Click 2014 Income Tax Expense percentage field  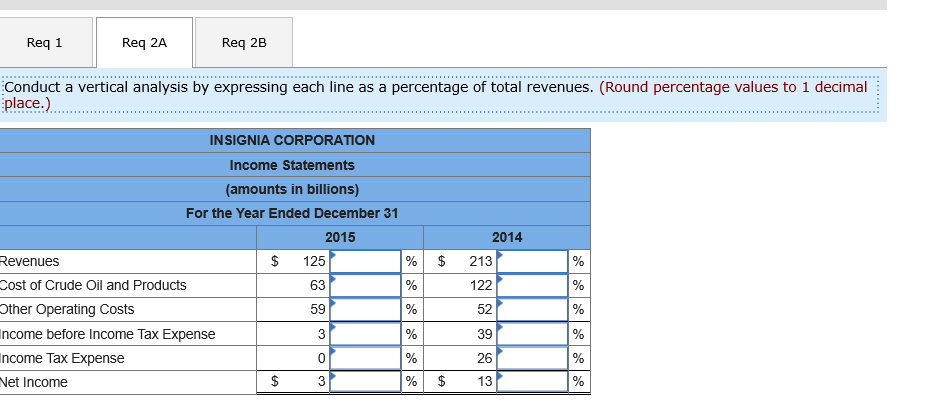click(x=532, y=358)
